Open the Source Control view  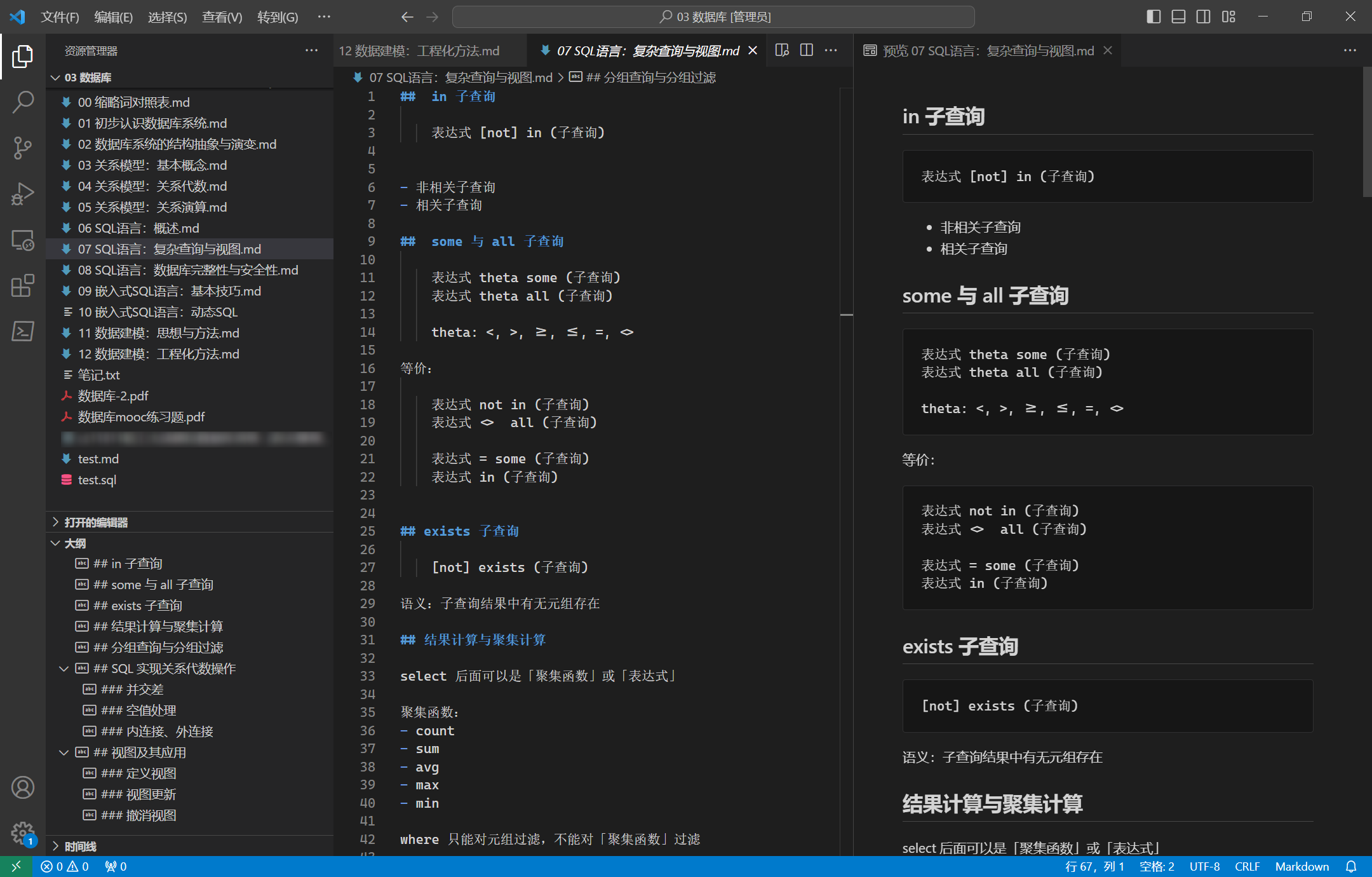(23, 147)
